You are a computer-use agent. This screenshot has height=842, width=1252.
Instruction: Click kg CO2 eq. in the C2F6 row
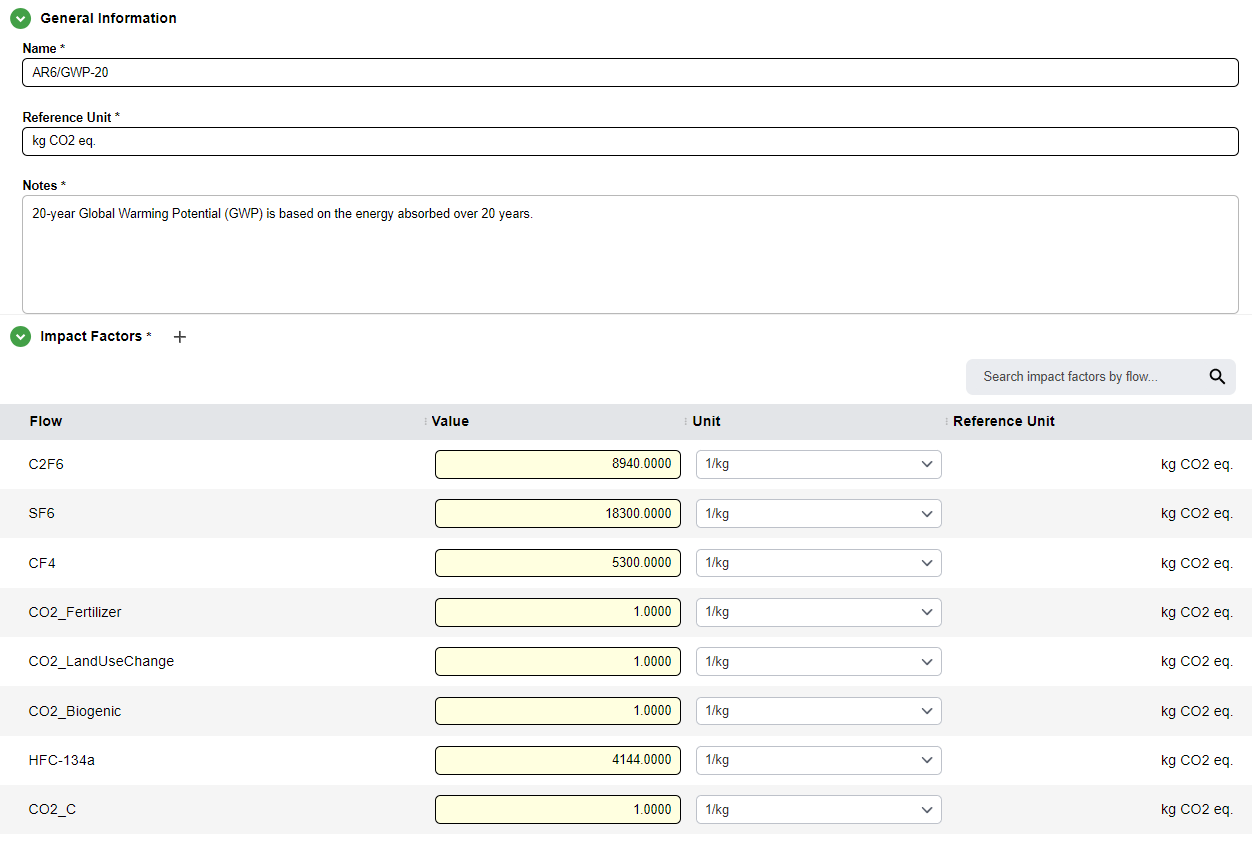(x=1197, y=464)
